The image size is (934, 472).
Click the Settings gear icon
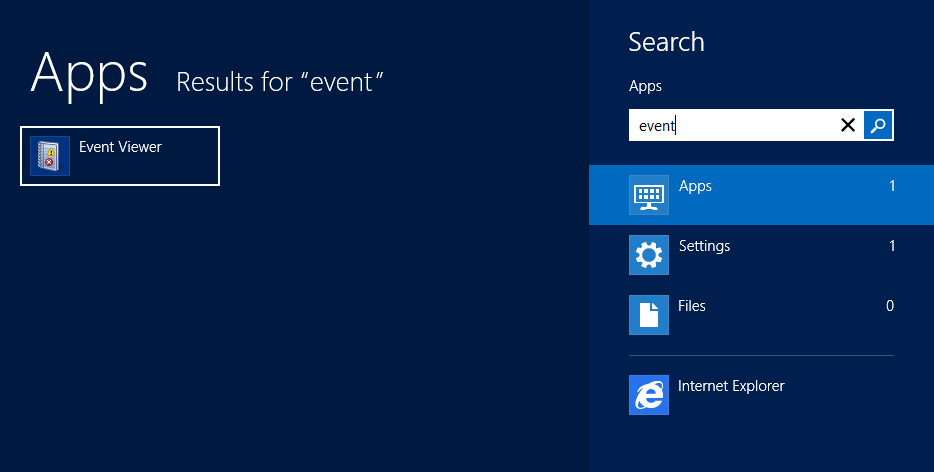pyautogui.click(x=648, y=255)
